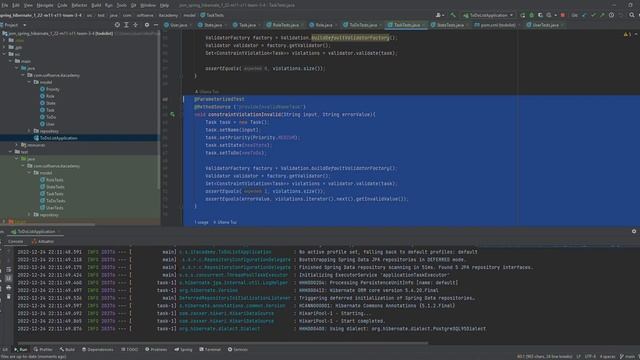Open the Terminal tool window button

click(210, 349)
